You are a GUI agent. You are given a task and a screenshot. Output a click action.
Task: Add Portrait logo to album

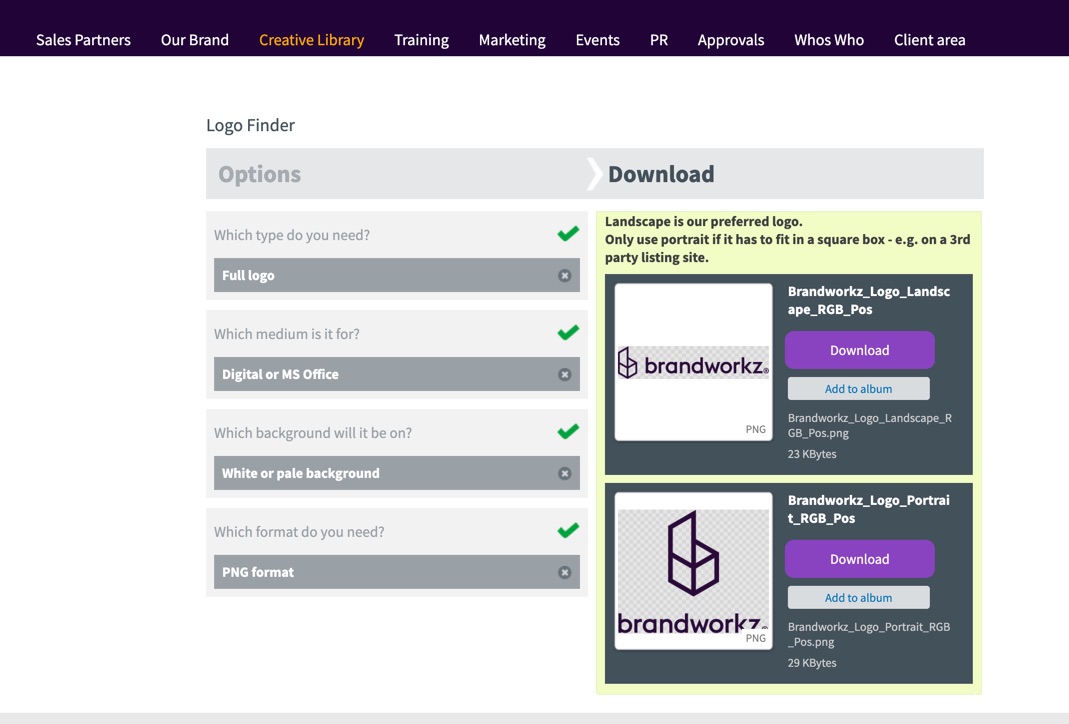coord(858,597)
